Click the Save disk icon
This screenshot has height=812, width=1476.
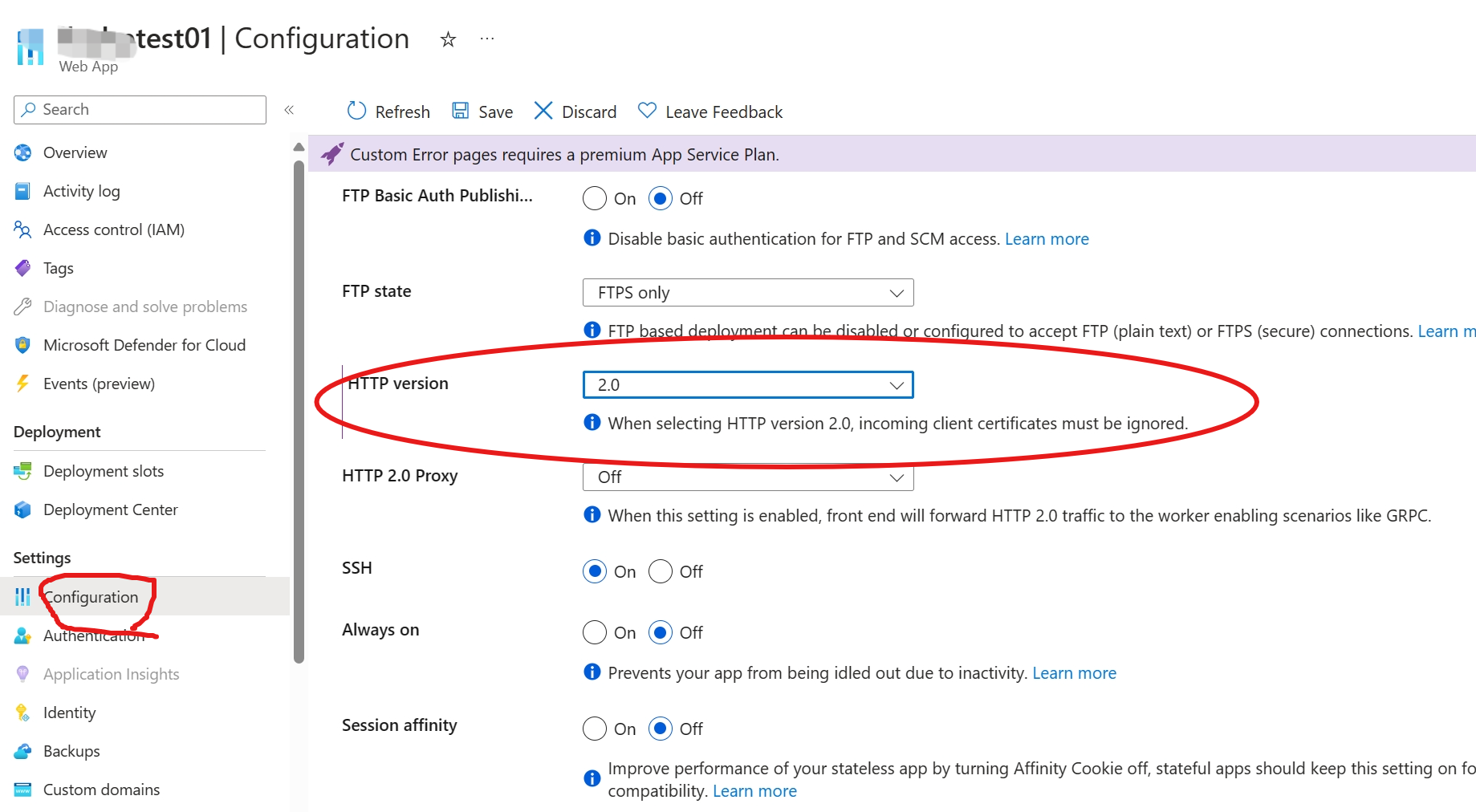coord(460,111)
